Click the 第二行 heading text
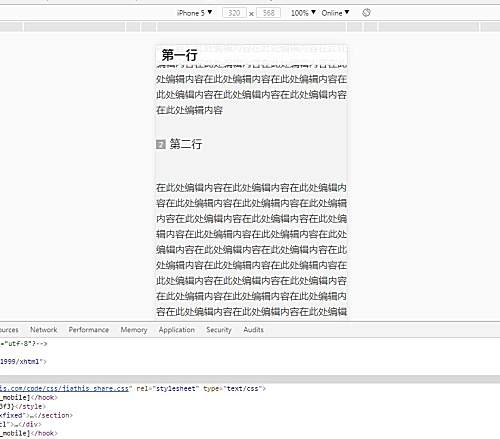 (x=186, y=144)
